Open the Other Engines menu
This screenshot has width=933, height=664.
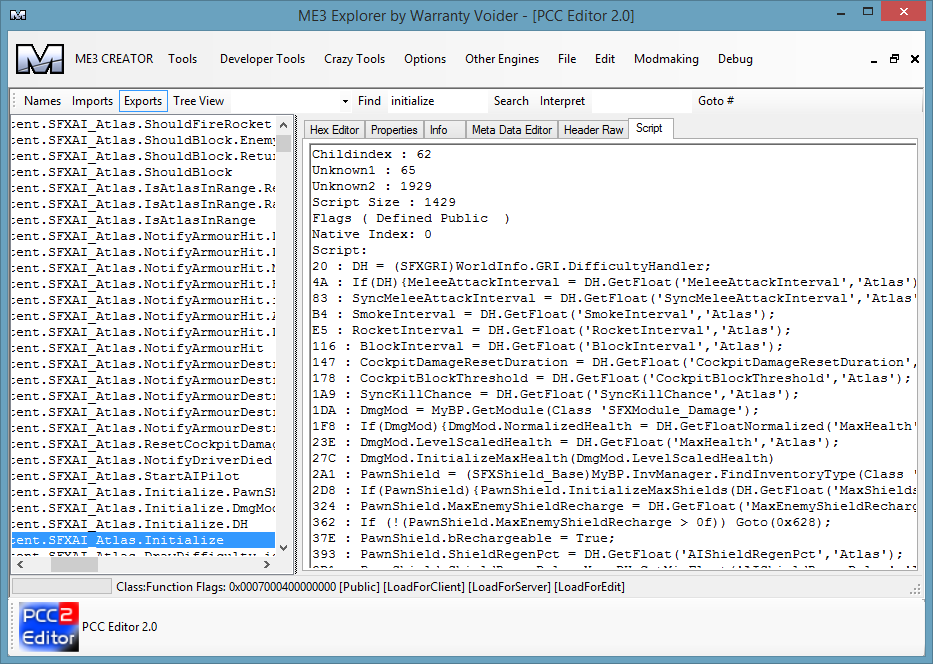click(502, 59)
